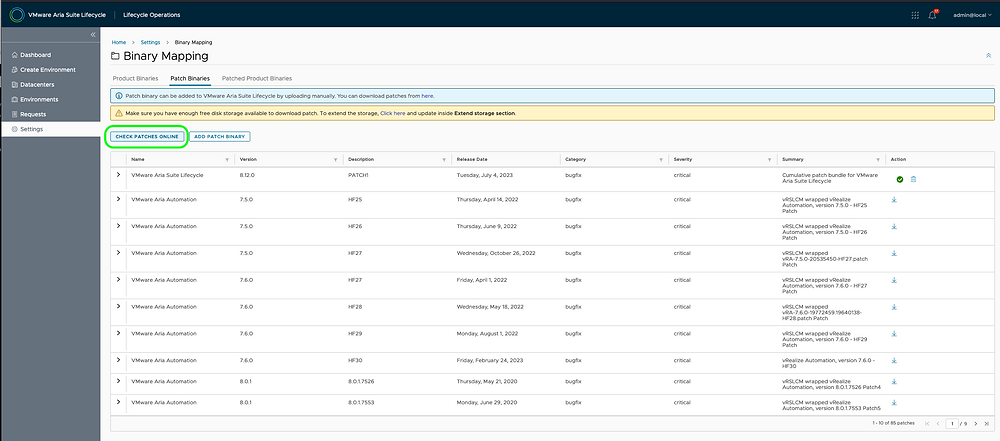This screenshot has height=441, width=1000.
Task: Click 'Tuesday, July 4, 2023' release date
Action: (x=485, y=175)
